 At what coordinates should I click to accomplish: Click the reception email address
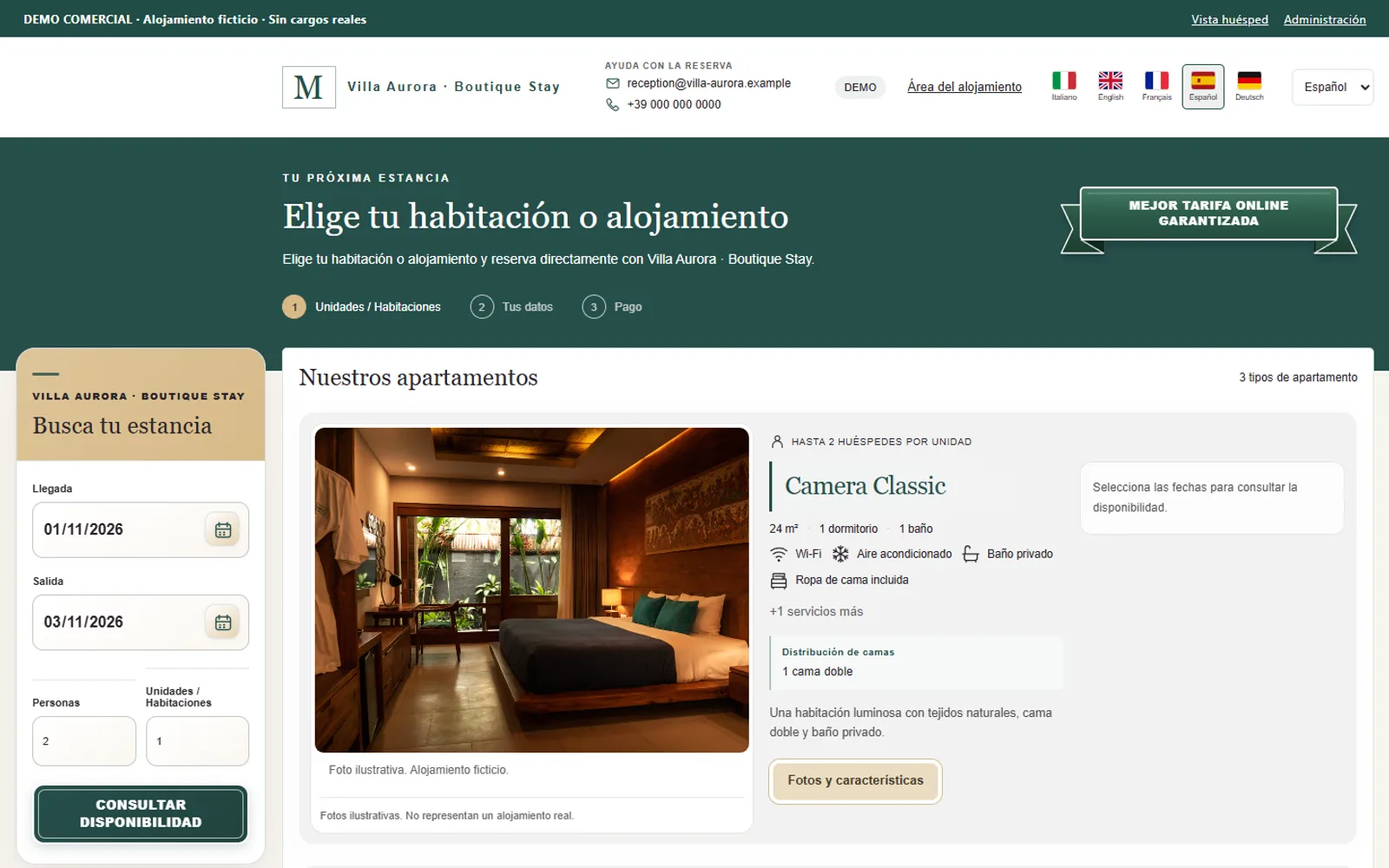(708, 83)
